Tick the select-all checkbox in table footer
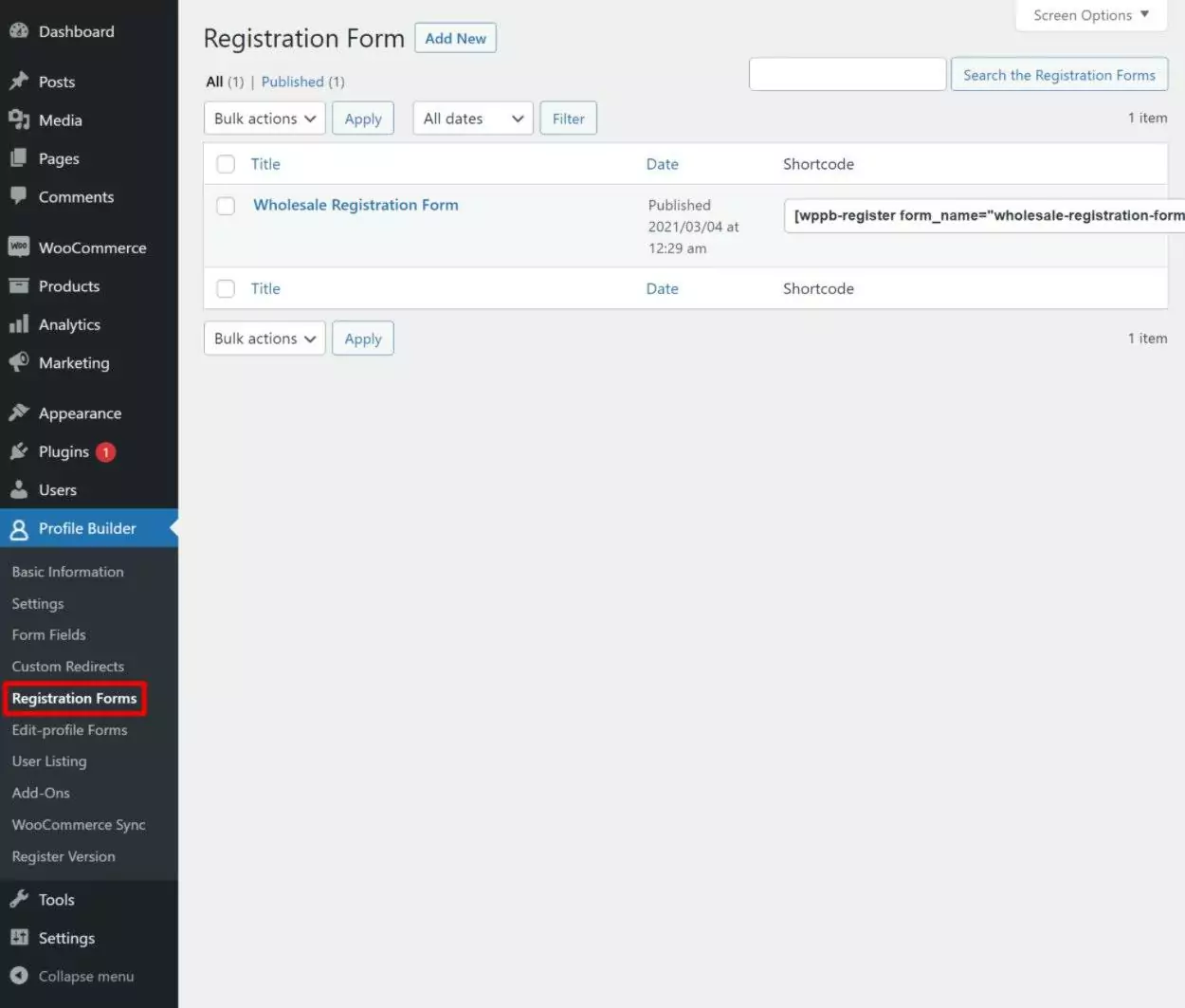Screen dimensions: 1185x1008 [x=226, y=288]
